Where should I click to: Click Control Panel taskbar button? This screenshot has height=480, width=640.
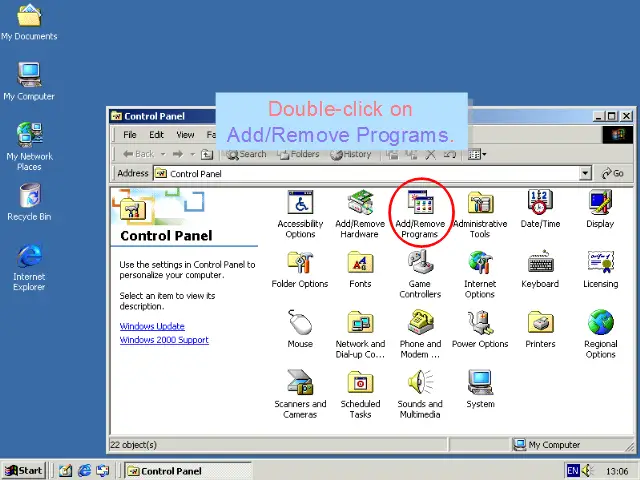point(188,471)
